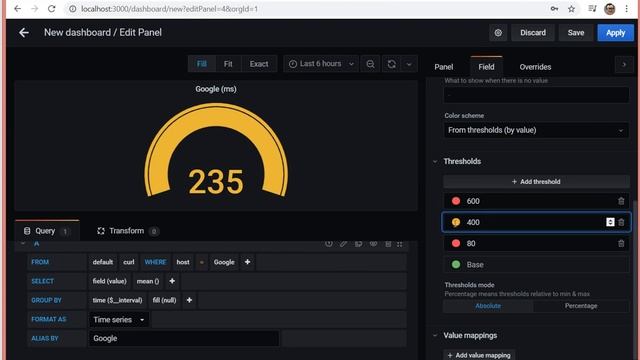Remove query A with its trash icon

click(x=388, y=244)
